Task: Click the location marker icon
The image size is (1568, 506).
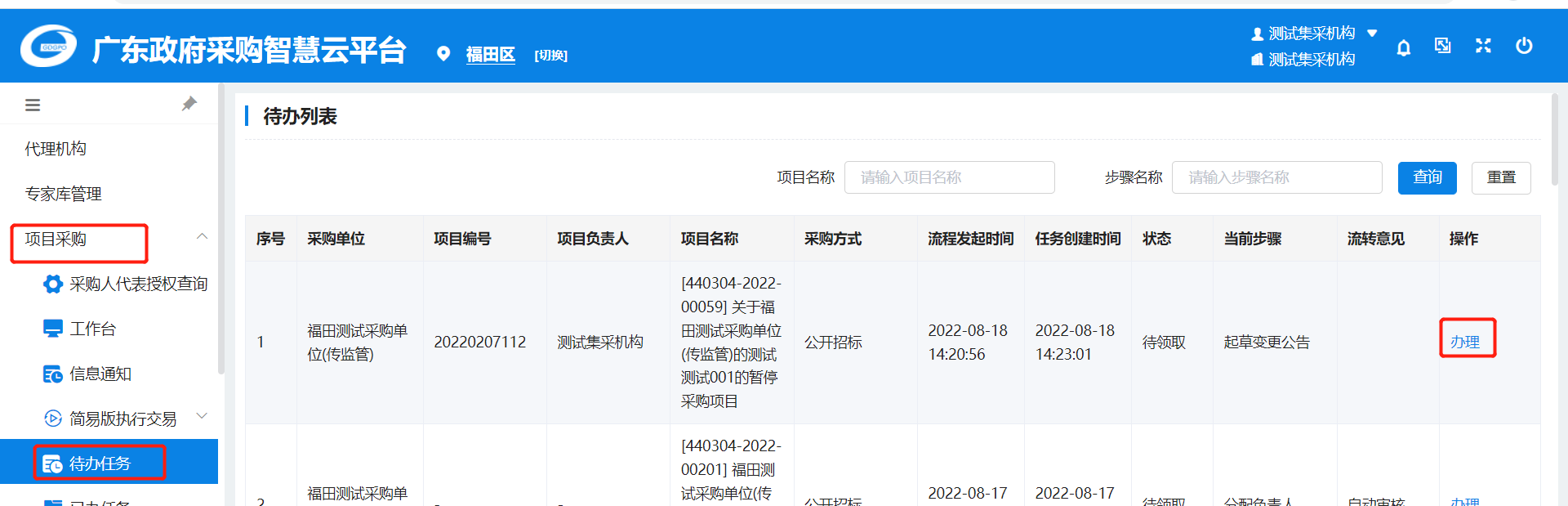Action: coord(443,54)
